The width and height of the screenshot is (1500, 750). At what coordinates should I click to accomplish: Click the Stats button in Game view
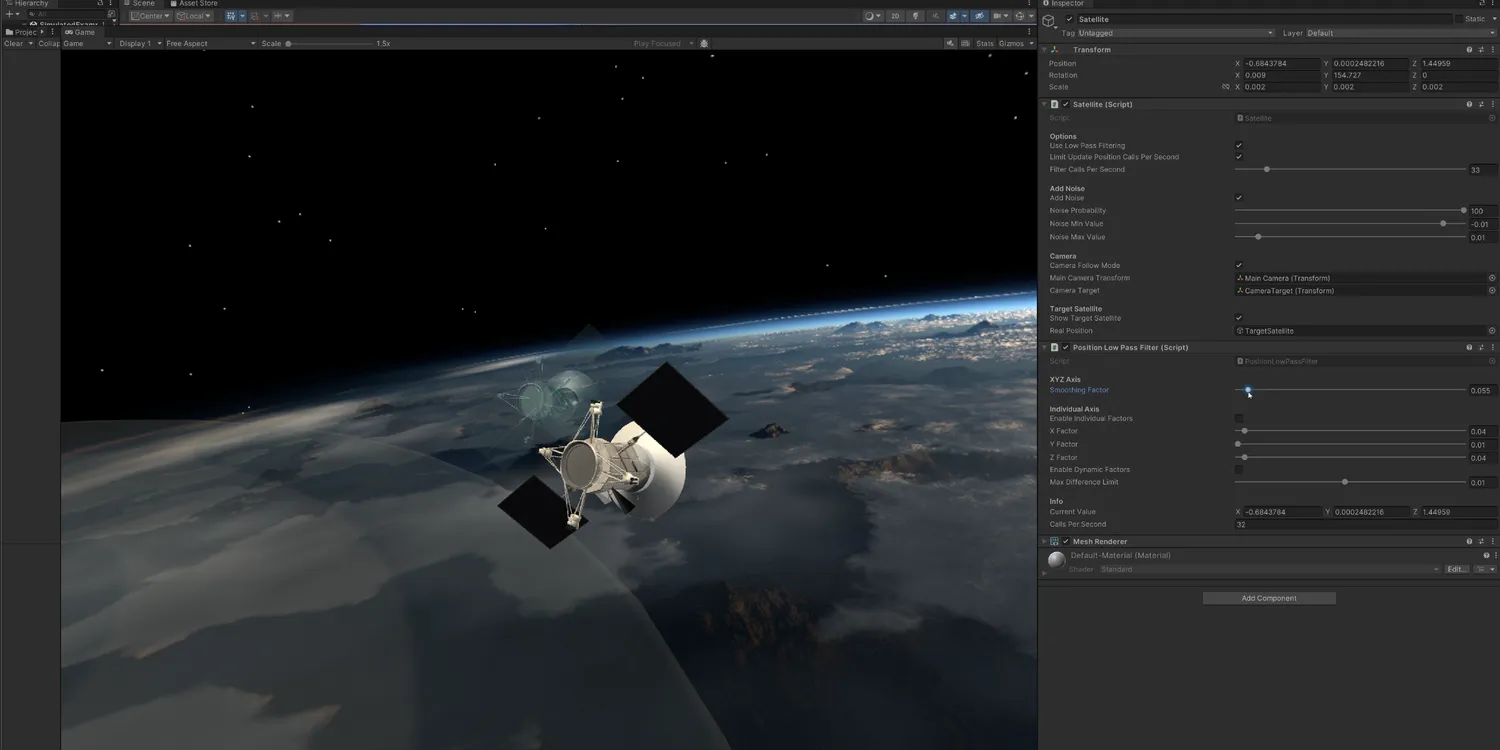click(985, 44)
